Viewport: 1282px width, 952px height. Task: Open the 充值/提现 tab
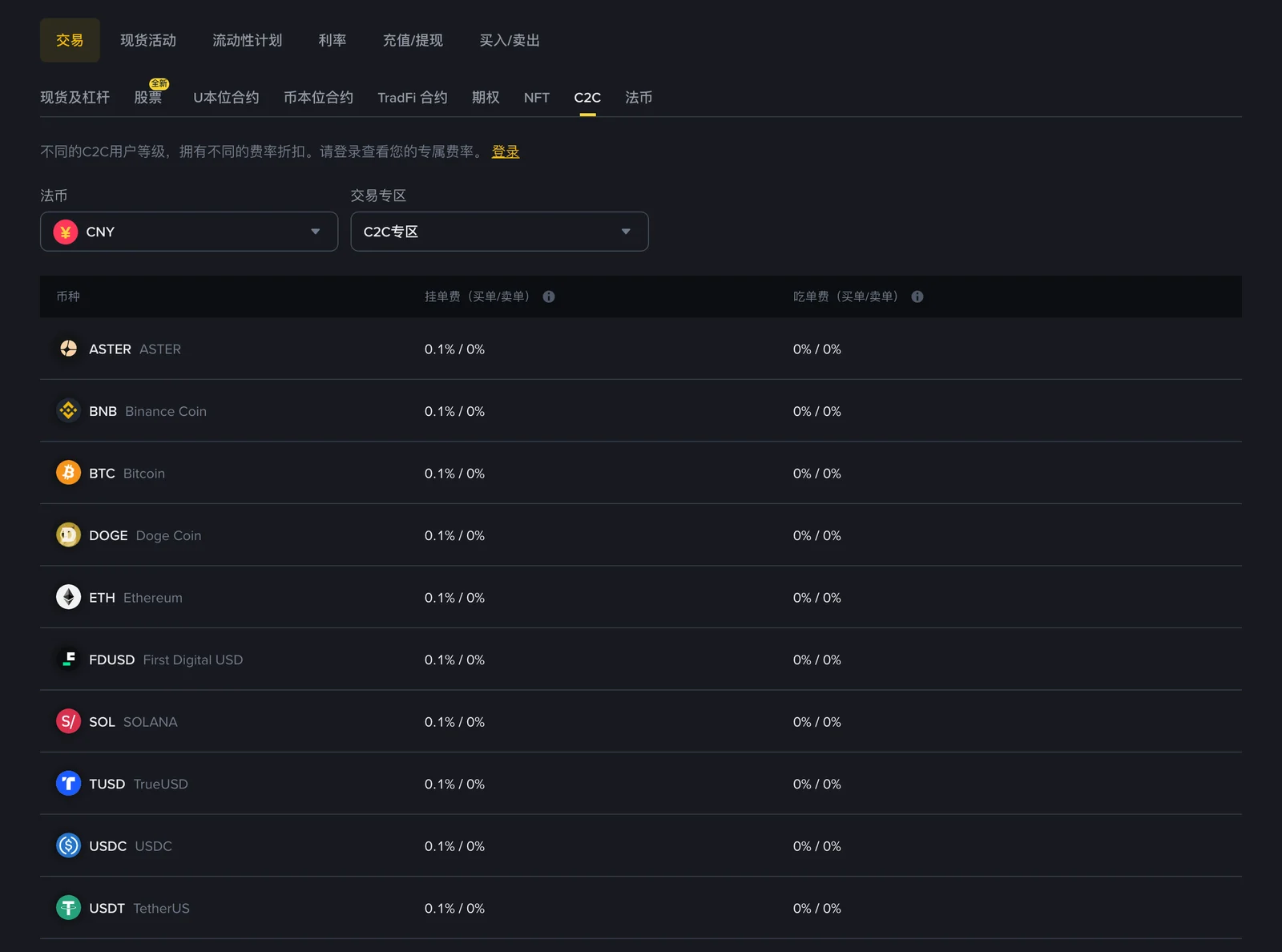pos(413,40)
